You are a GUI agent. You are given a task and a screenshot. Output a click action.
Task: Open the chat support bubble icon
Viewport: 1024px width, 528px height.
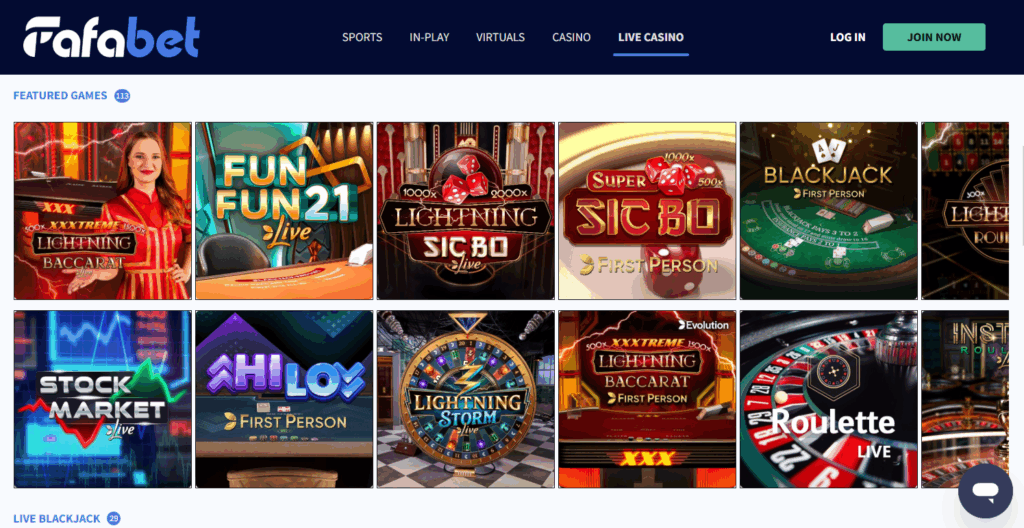pyautogui.click(x=985, y=491)
